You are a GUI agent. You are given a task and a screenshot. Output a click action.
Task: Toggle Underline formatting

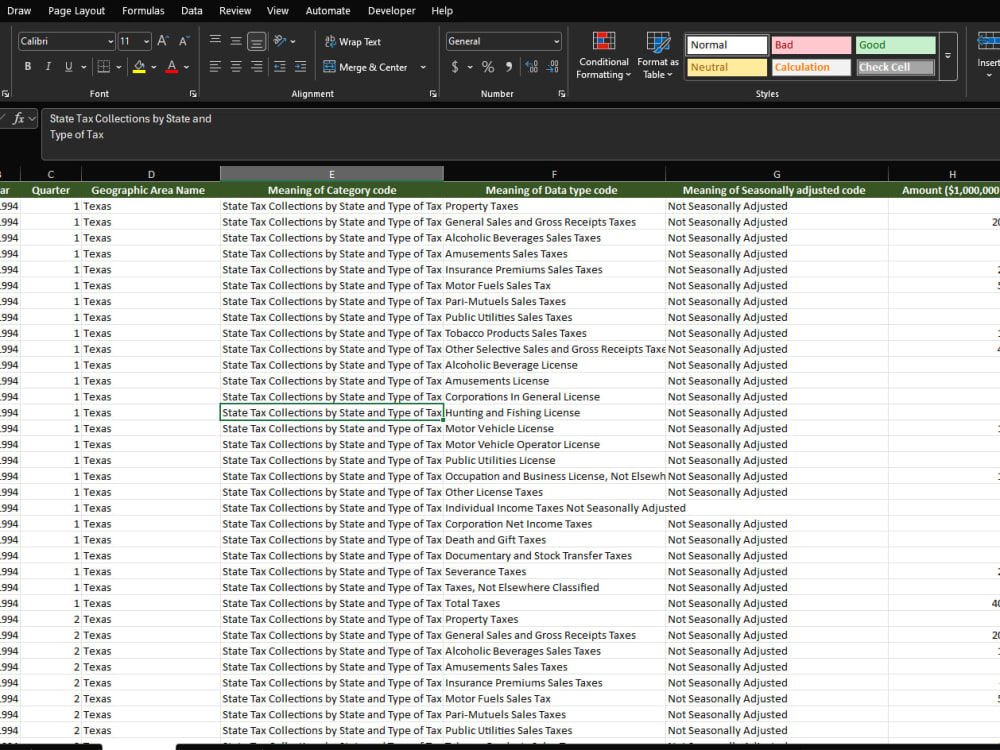[x=68, y=66]
